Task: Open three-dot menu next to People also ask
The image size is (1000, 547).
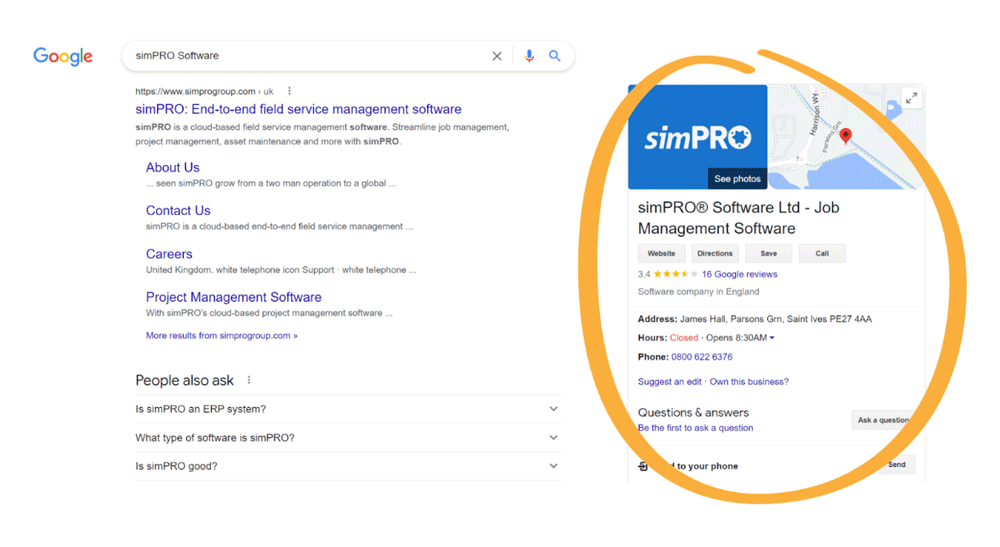Action: (249, 380)
